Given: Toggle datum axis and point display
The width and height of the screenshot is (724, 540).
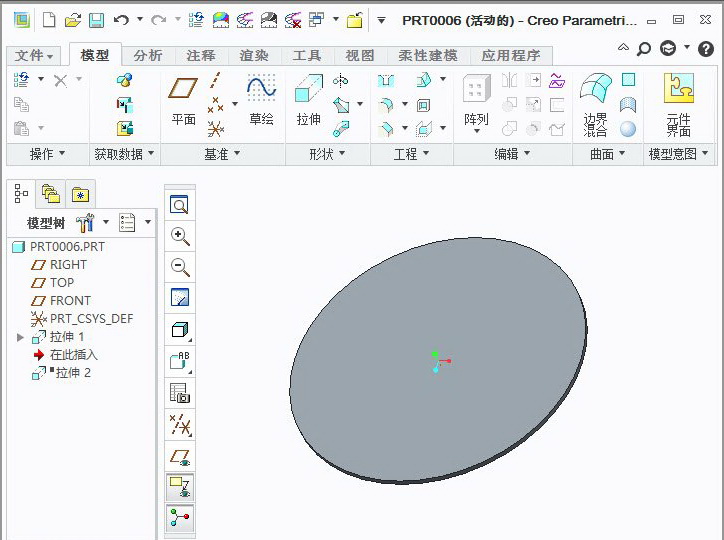Looking at the screenshot, I should 180,425.
